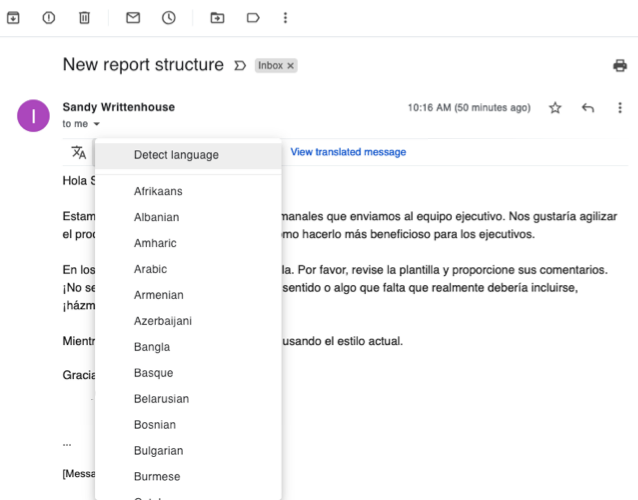
Task: Click the Reply arrow icon
Action: [588, 108]
